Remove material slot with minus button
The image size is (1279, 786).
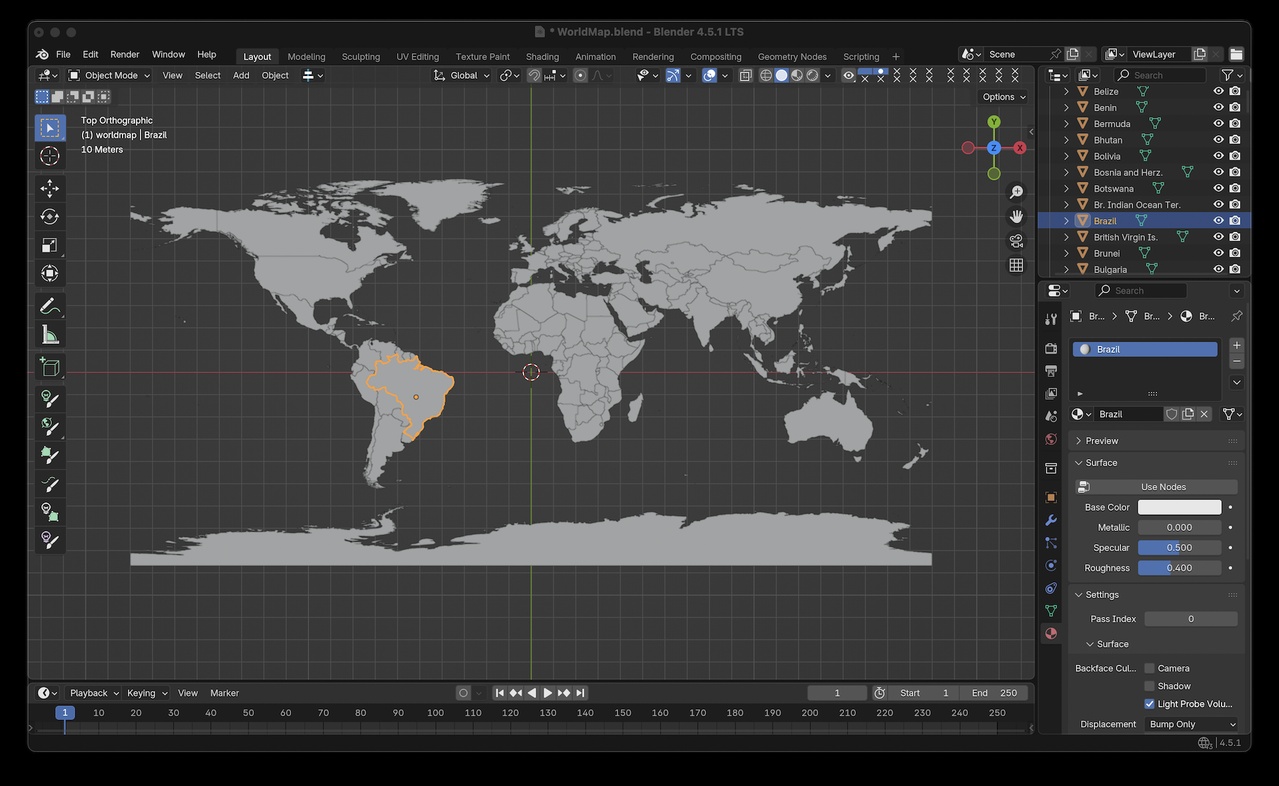coord(1237,361)
